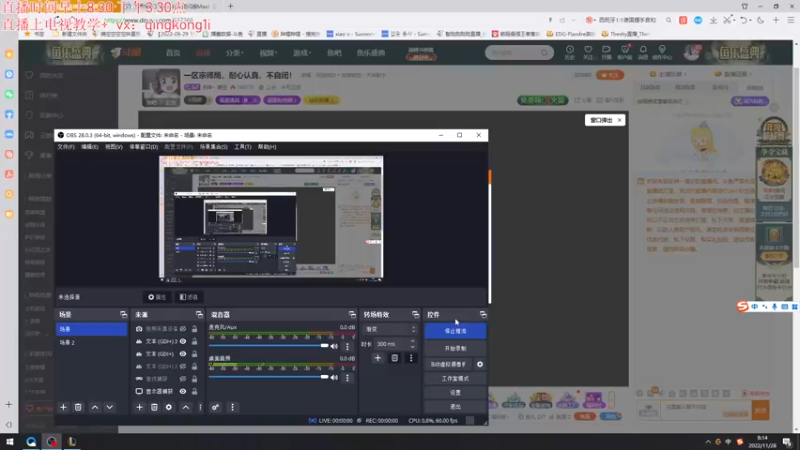Open the 桌面音频 channel three-dot options
Screen dimensions: 800x450
point(347,378)
